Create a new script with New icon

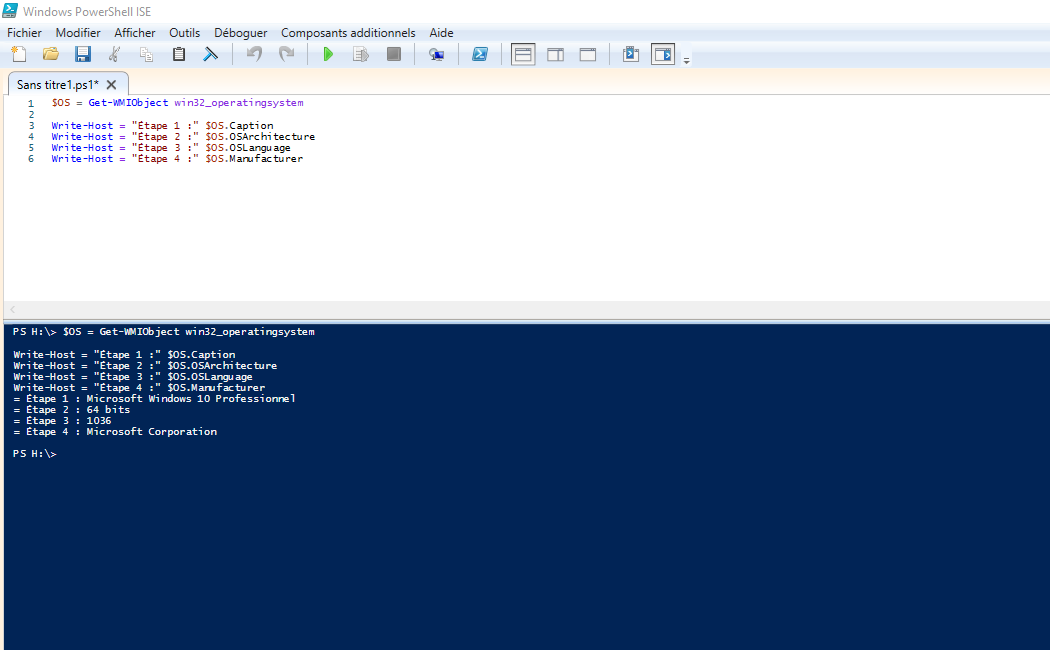coord(19,54)
